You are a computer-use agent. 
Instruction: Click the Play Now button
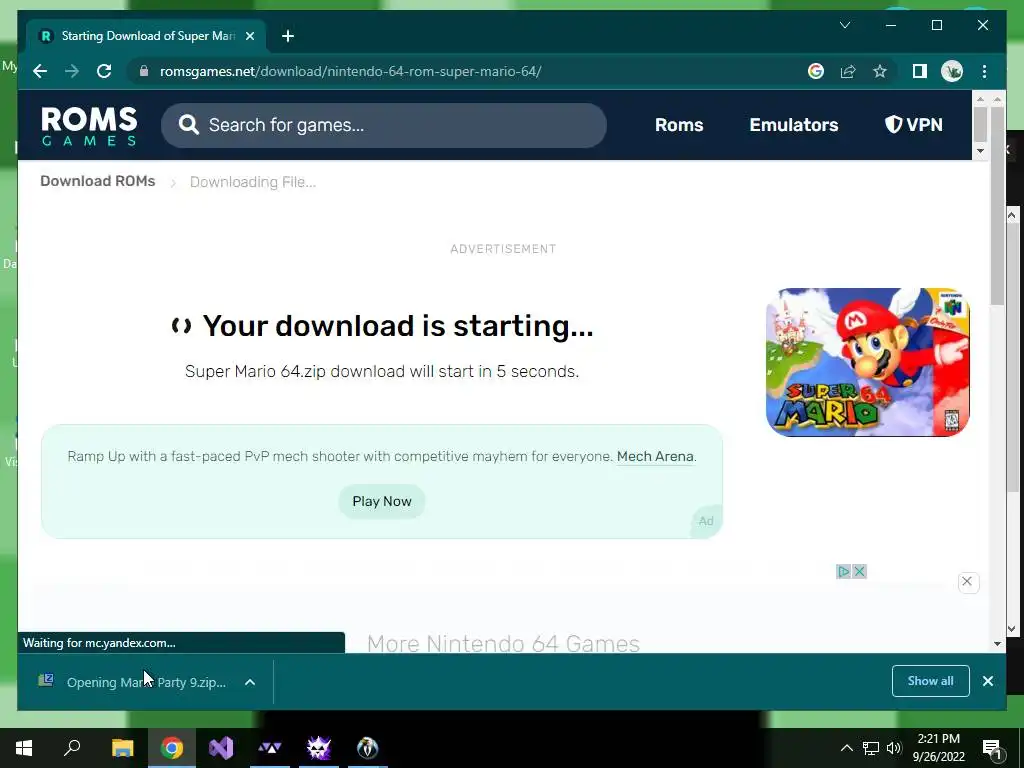tap(382, 502)
